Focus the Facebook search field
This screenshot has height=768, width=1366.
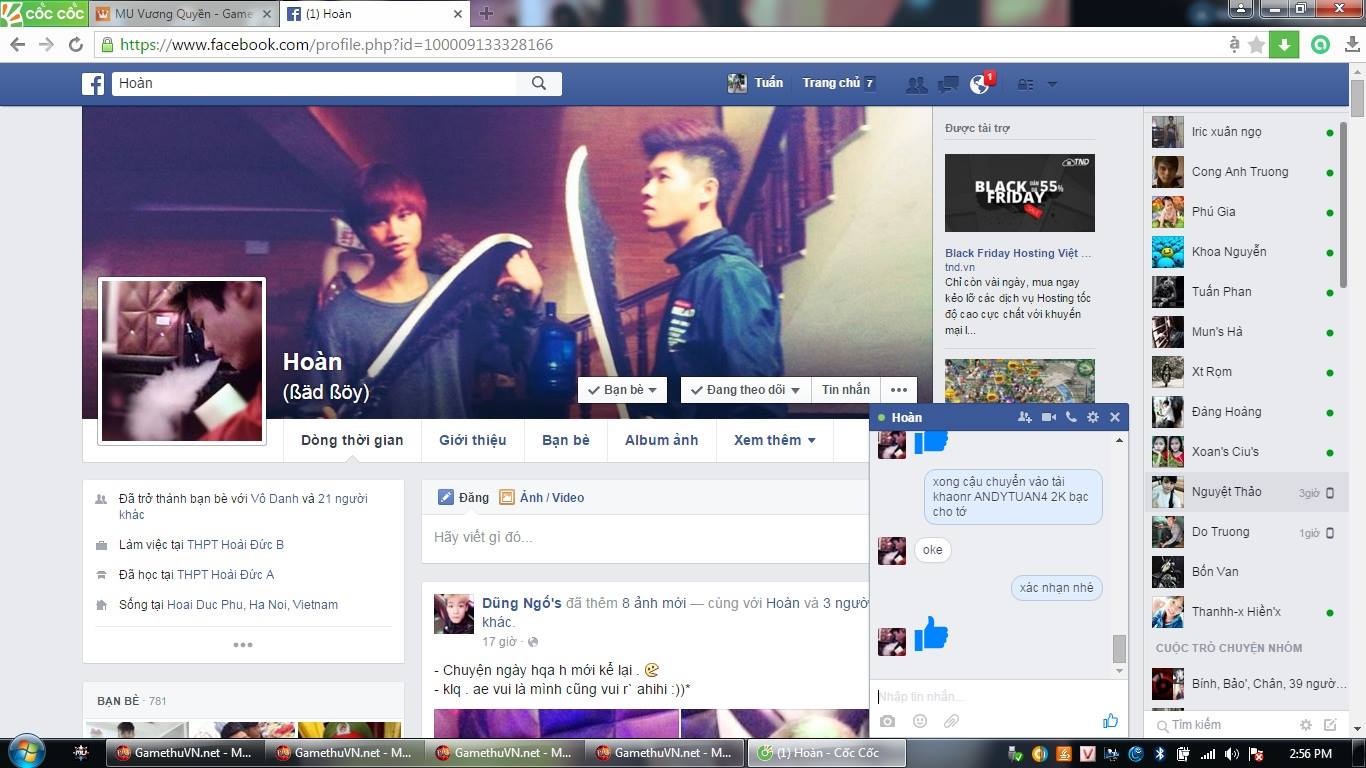point(314,83)
